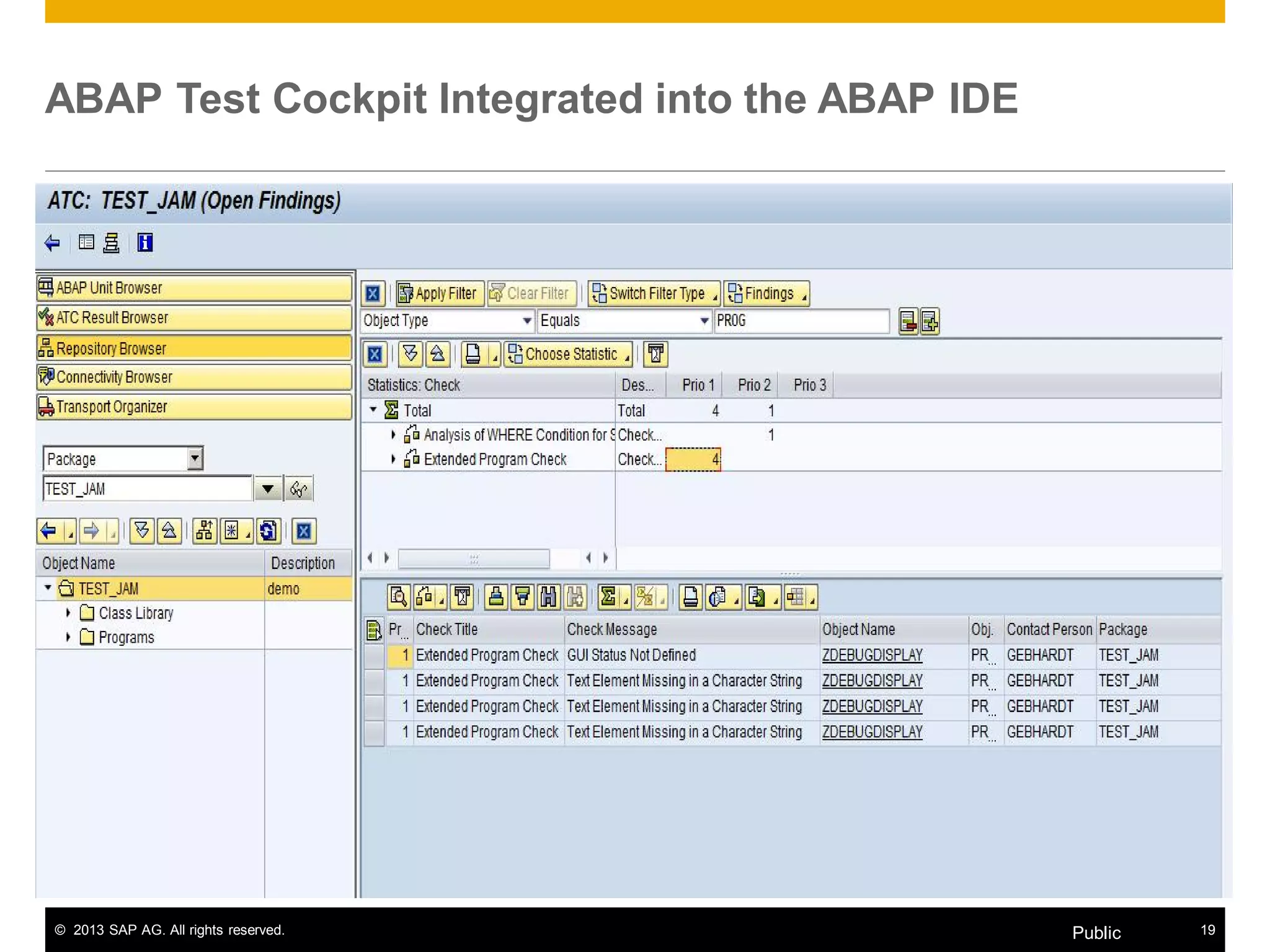Click the horizontal scrollbar in statistics tree
The width and height of the screenshot is (1270, 952).
(x=474, y=558)
